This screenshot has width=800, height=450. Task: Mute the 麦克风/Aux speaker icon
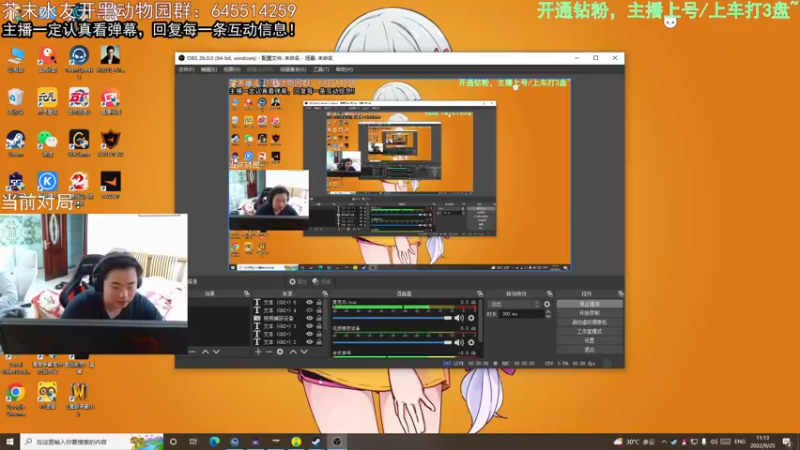click(459, 318)
